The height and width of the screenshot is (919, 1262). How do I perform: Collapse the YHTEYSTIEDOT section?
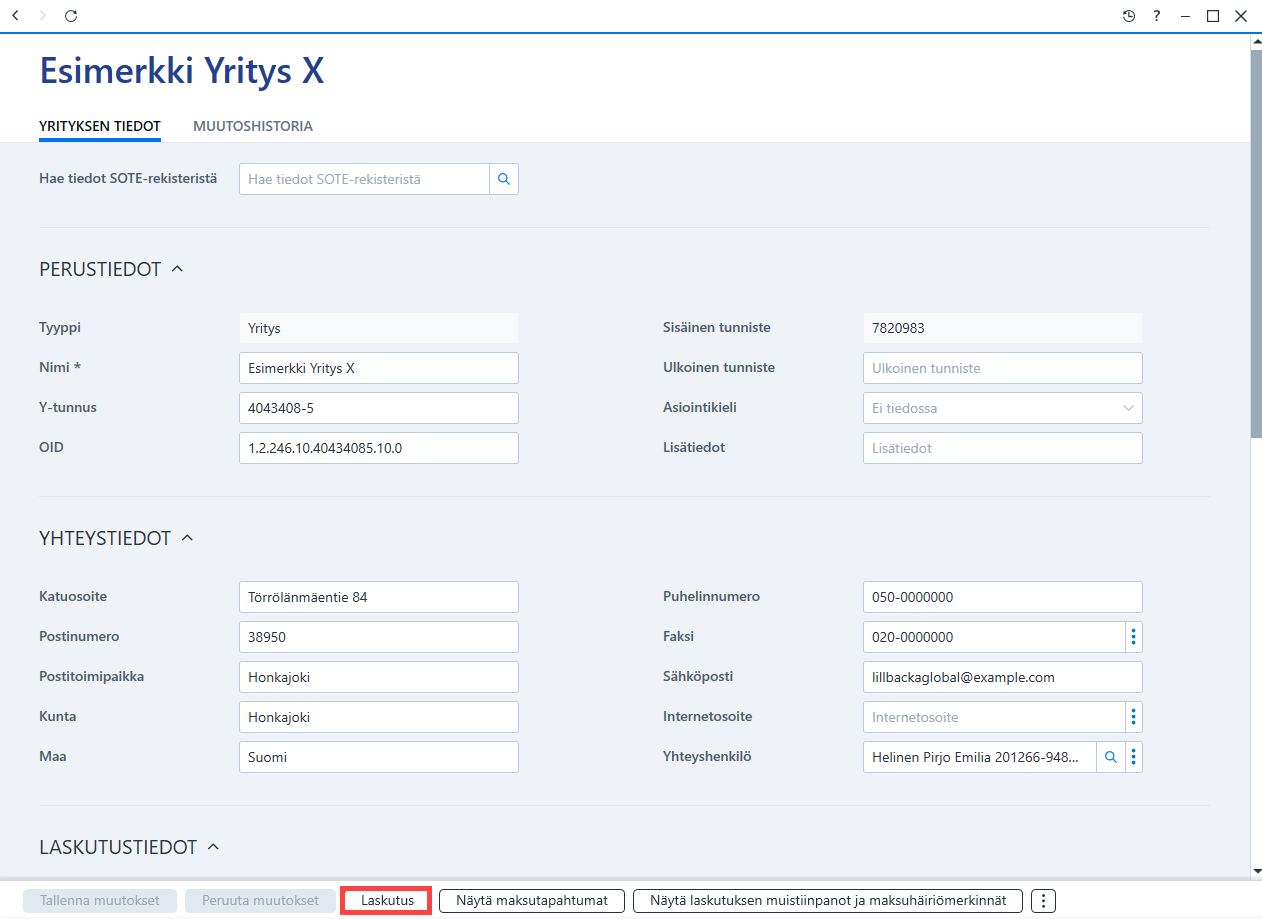point(187,538)
